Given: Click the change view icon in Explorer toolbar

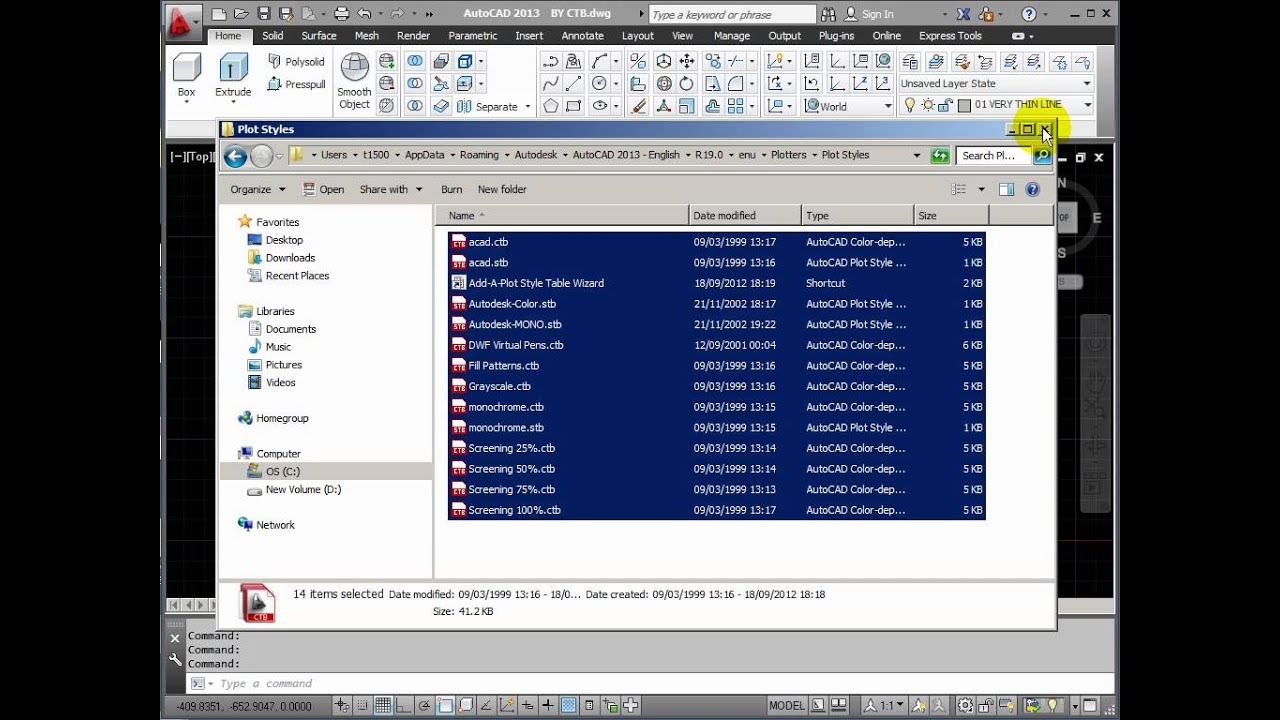Looking at the screenshot, I should (x=959, y=189).
